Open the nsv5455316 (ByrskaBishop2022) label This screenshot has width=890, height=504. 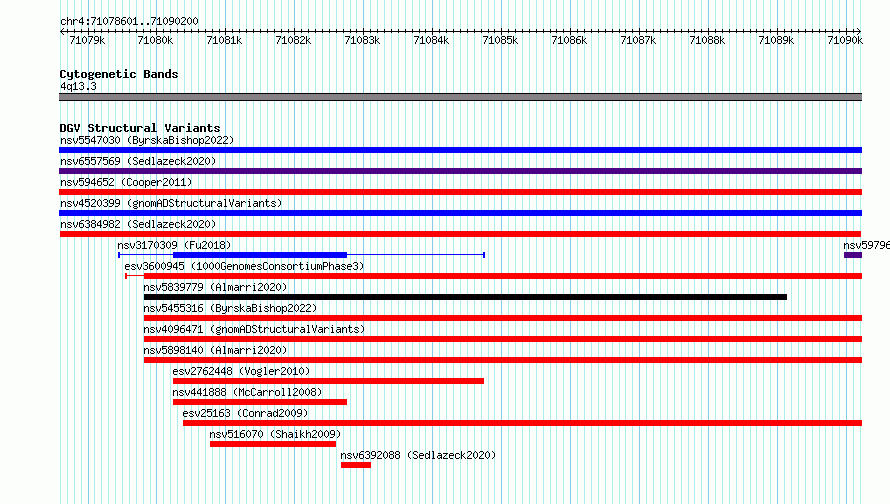pyautogui.click(x=230, y=308)
